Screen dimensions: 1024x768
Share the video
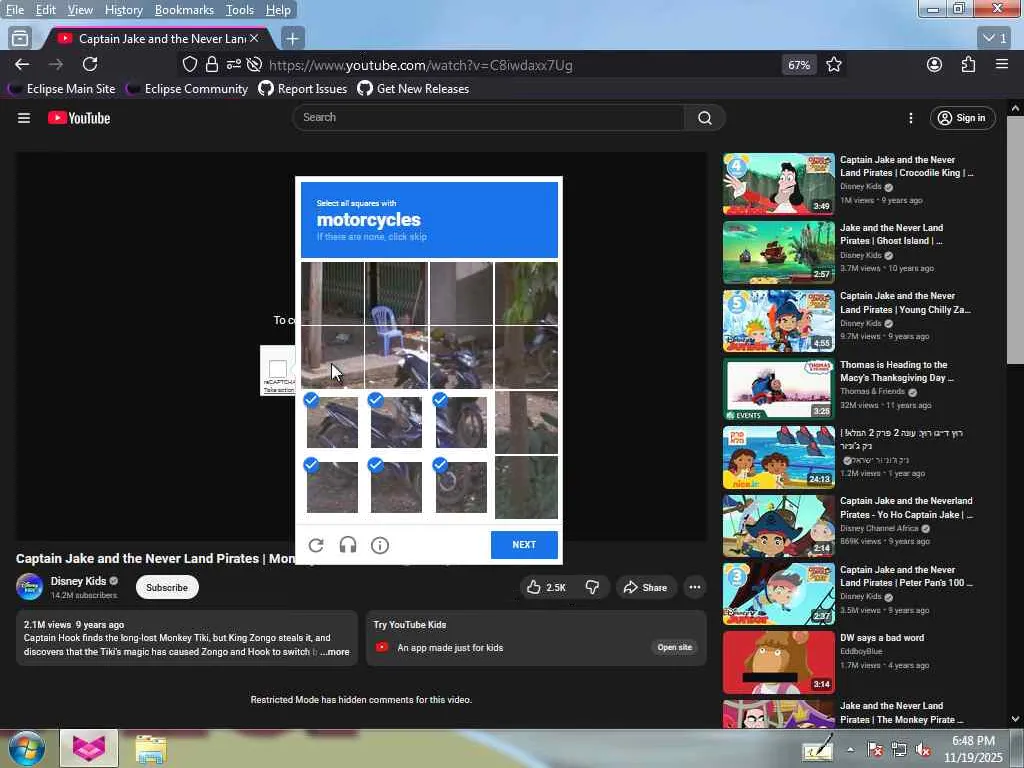645,587
